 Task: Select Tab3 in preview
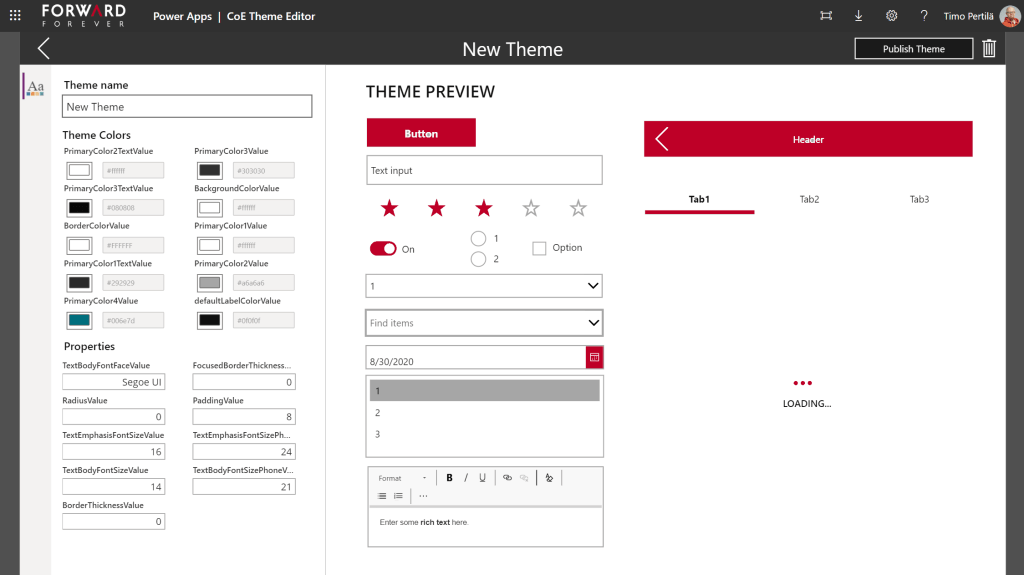point(919,199)
